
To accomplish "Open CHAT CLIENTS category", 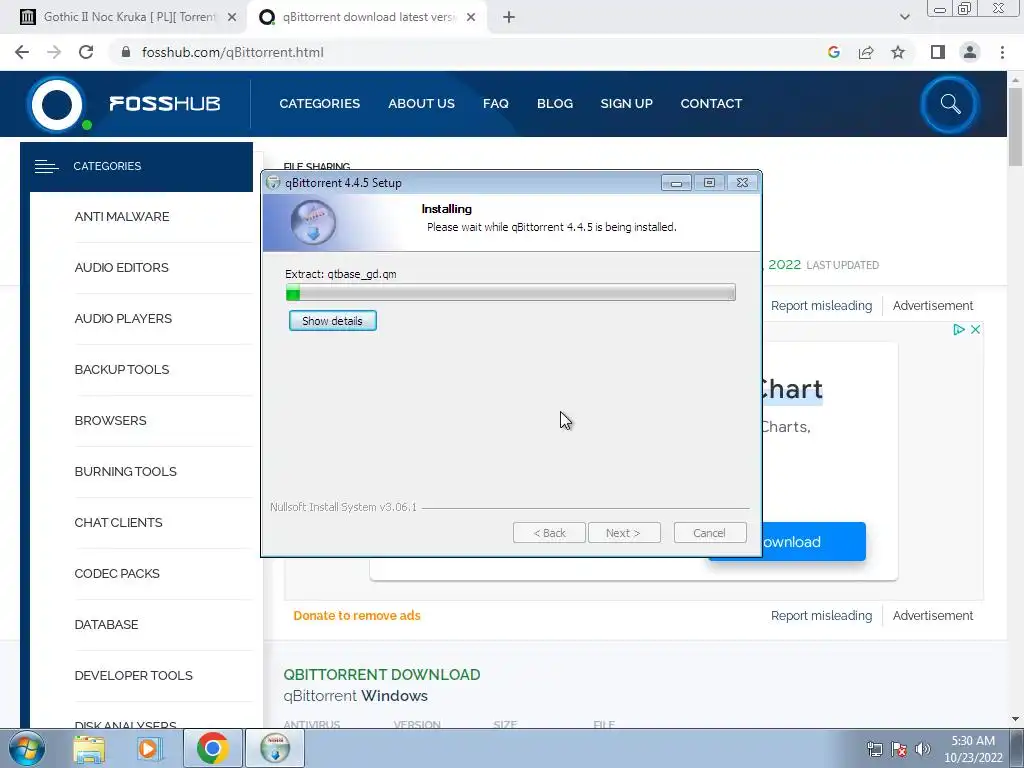I will click(x=118, y=522).
